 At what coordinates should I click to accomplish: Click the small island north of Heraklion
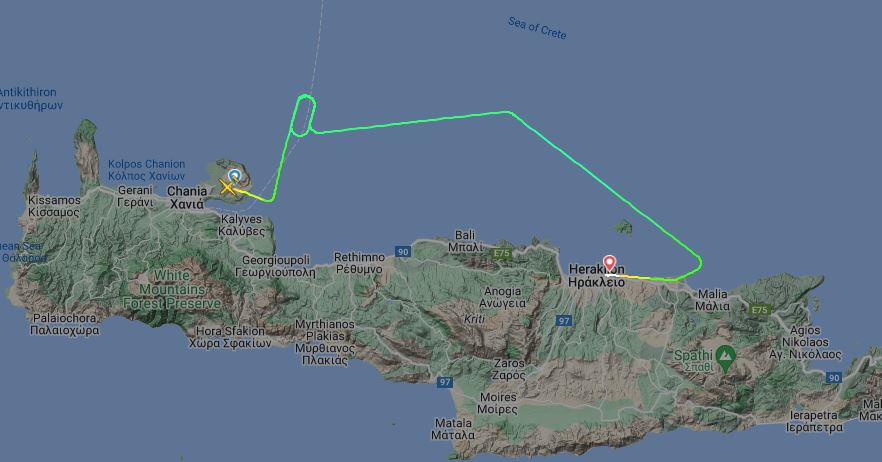click(x=623, y=227)
